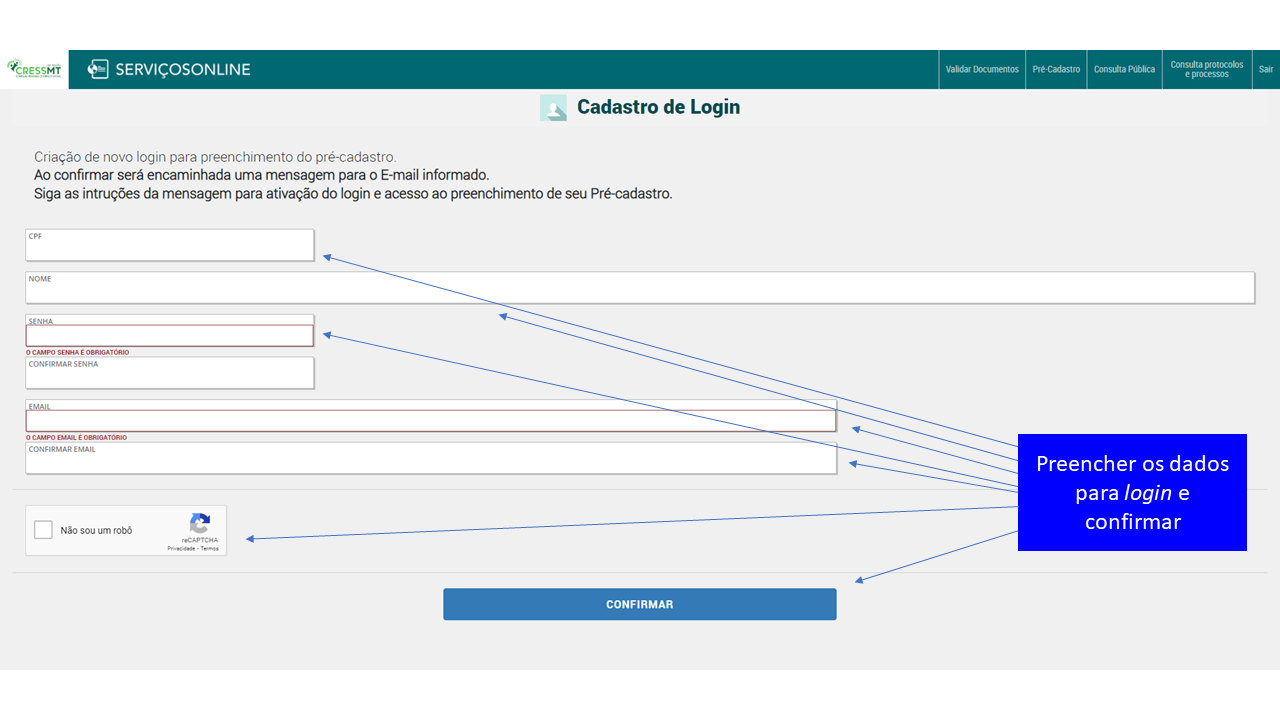Focus the NOME input field
The width and height of the screenshot is (1280, 720).
coord(640,287)
